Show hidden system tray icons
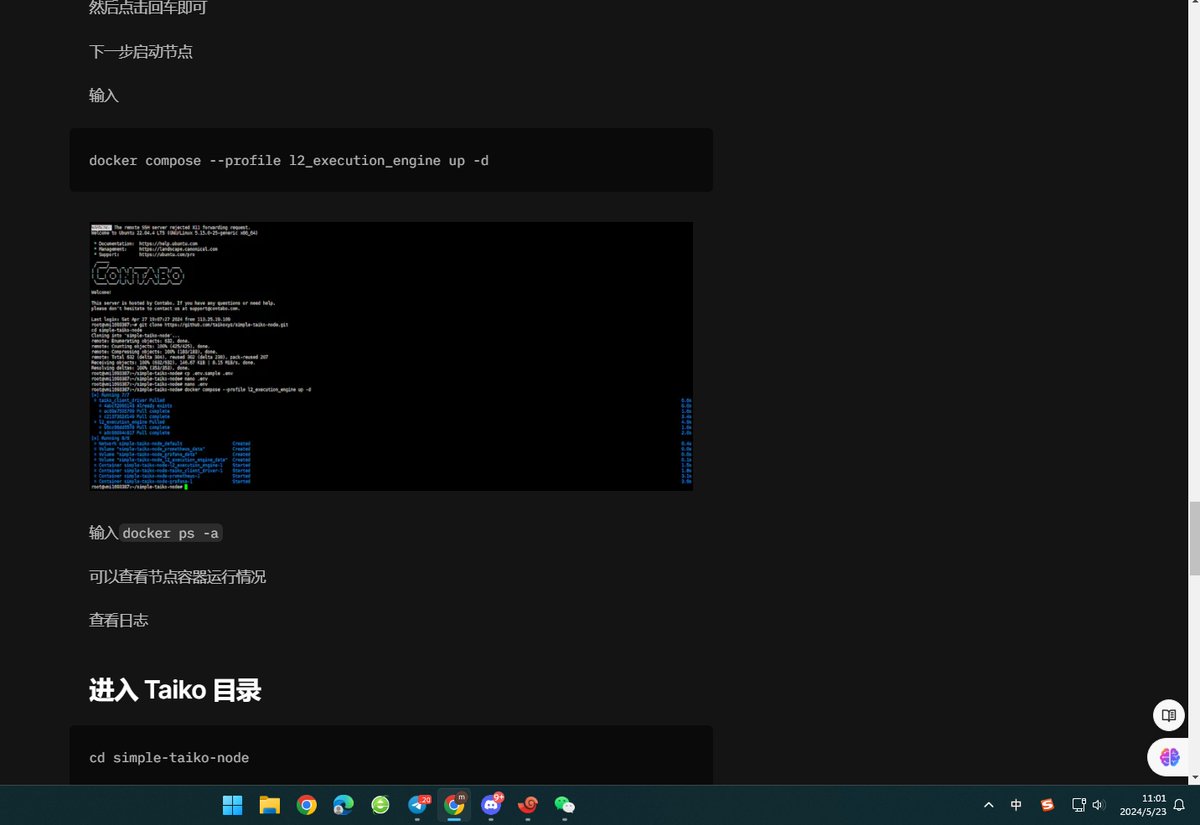The image size is (1200, 825). pyautogui.click(x=989, y=805)
